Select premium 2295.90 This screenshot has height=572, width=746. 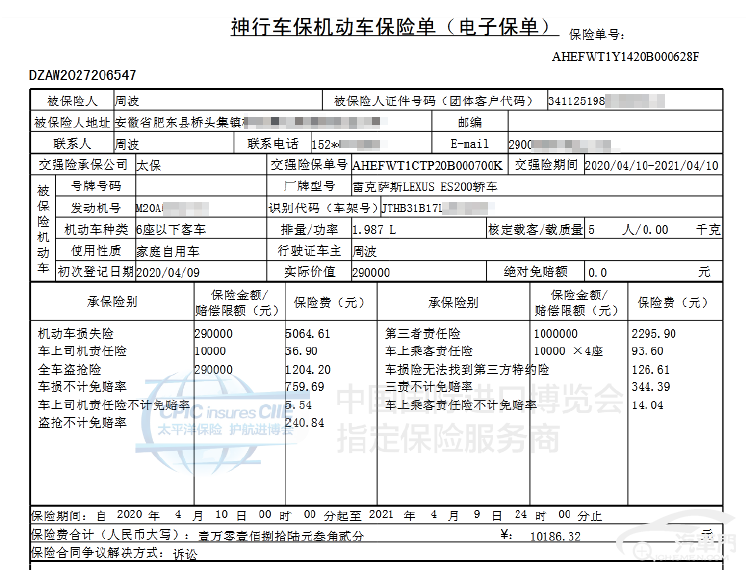tap(654, 334)
